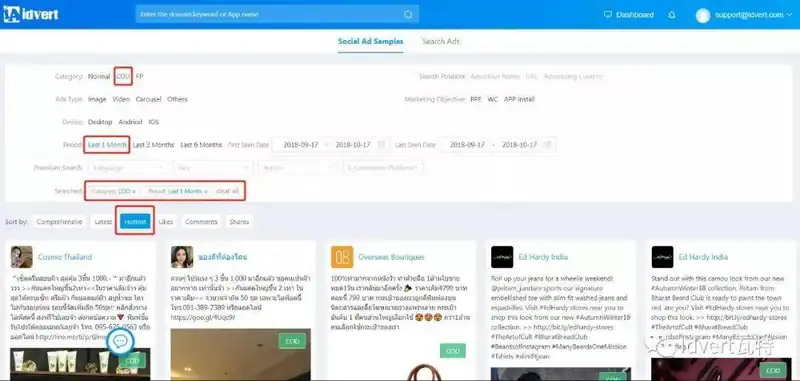
Task: Expand the Language dropdown
Action: coord(129,167)
